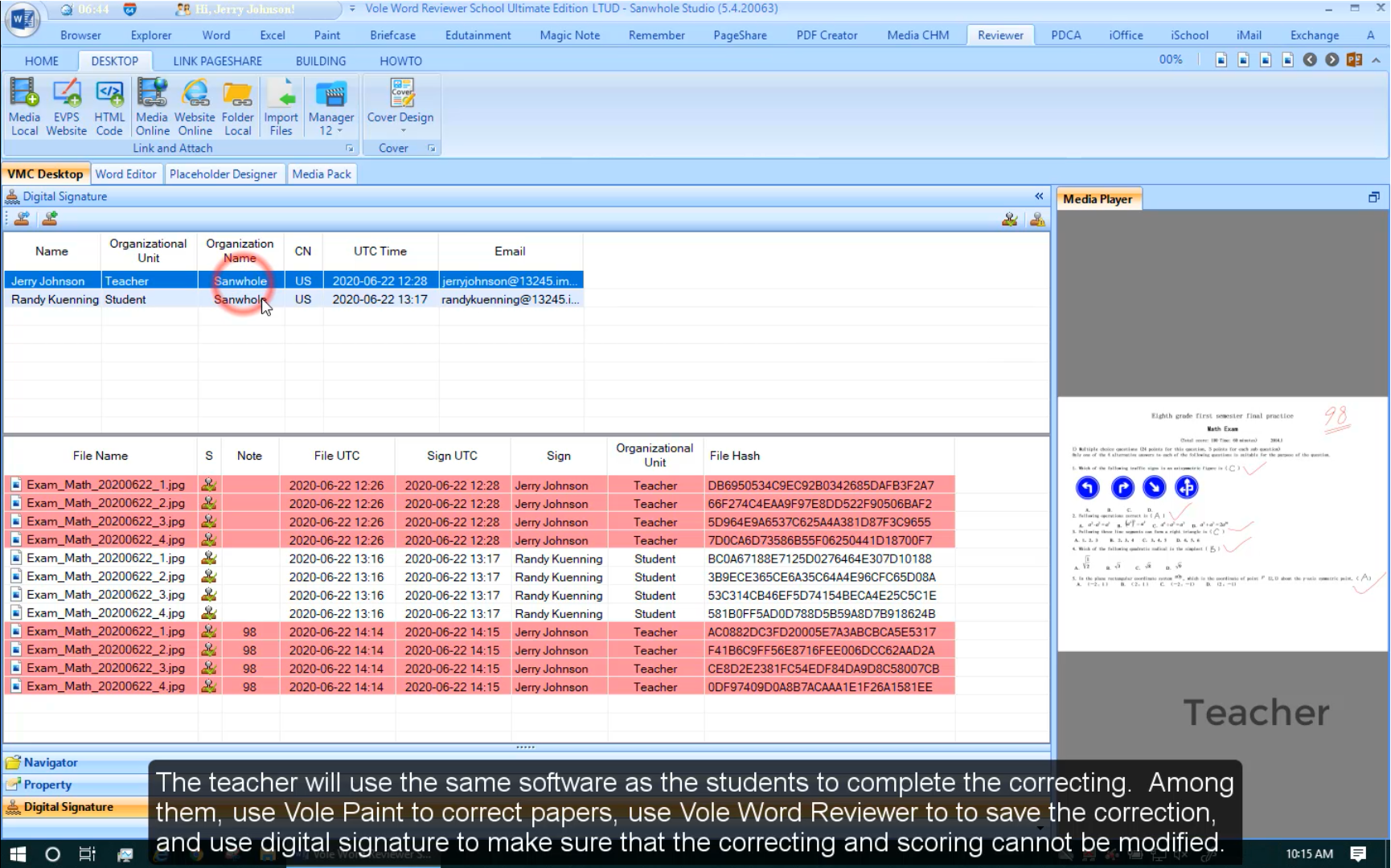Select jerryjohnson@13245 email cell
This screenshot has width=1391, height=868.
click(511, 281)
